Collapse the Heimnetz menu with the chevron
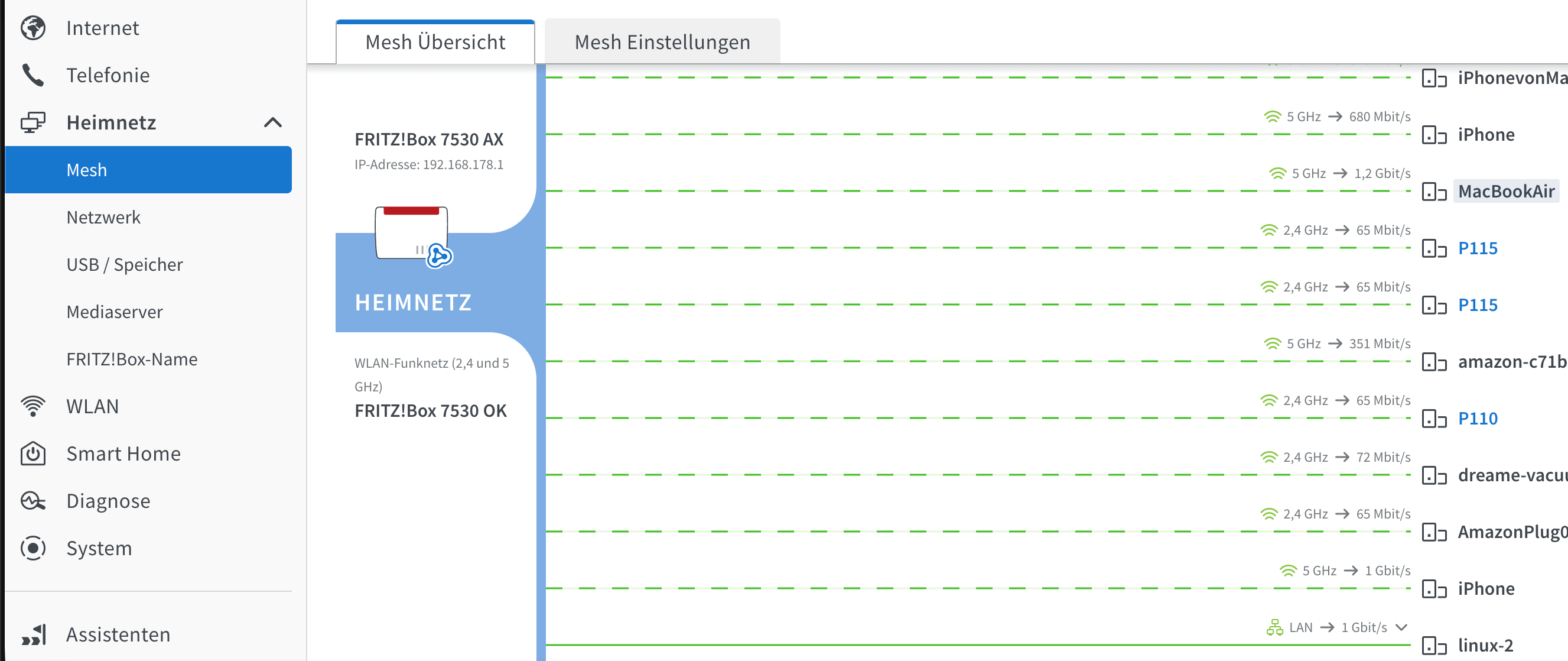This screenshot has width=1568, height=661. click(x=274, y=122)
